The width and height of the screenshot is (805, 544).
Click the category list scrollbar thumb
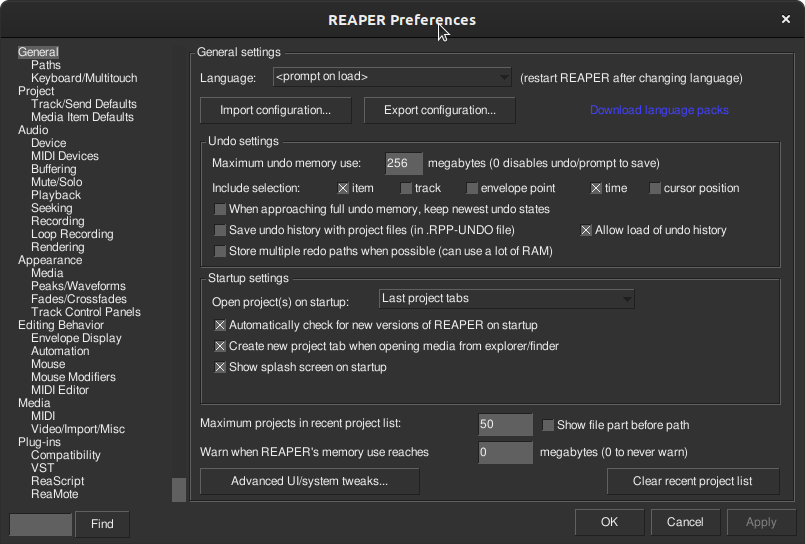click(179, 490)
